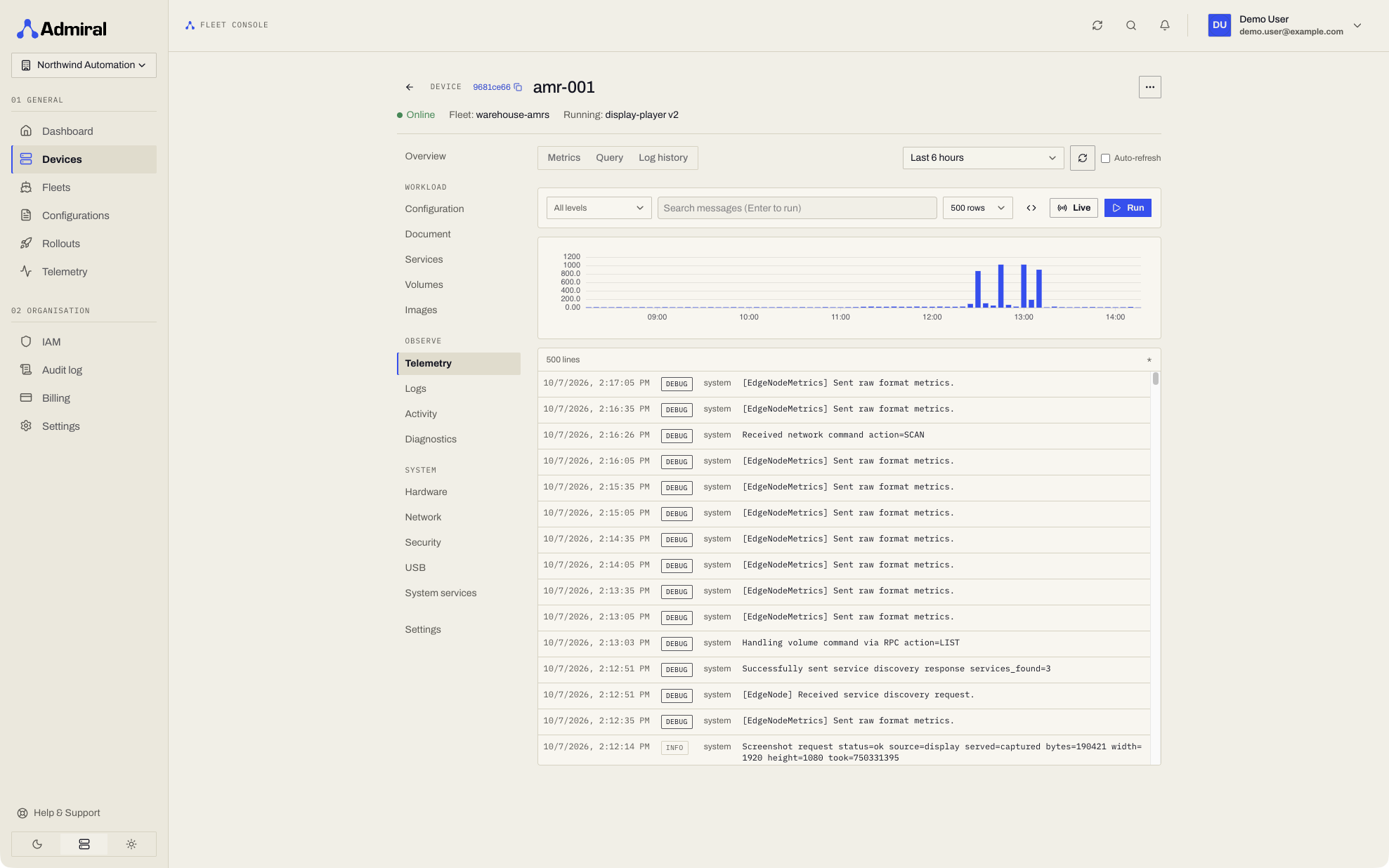
Task: Open Help & Support
Action: (x=59, y=813)
